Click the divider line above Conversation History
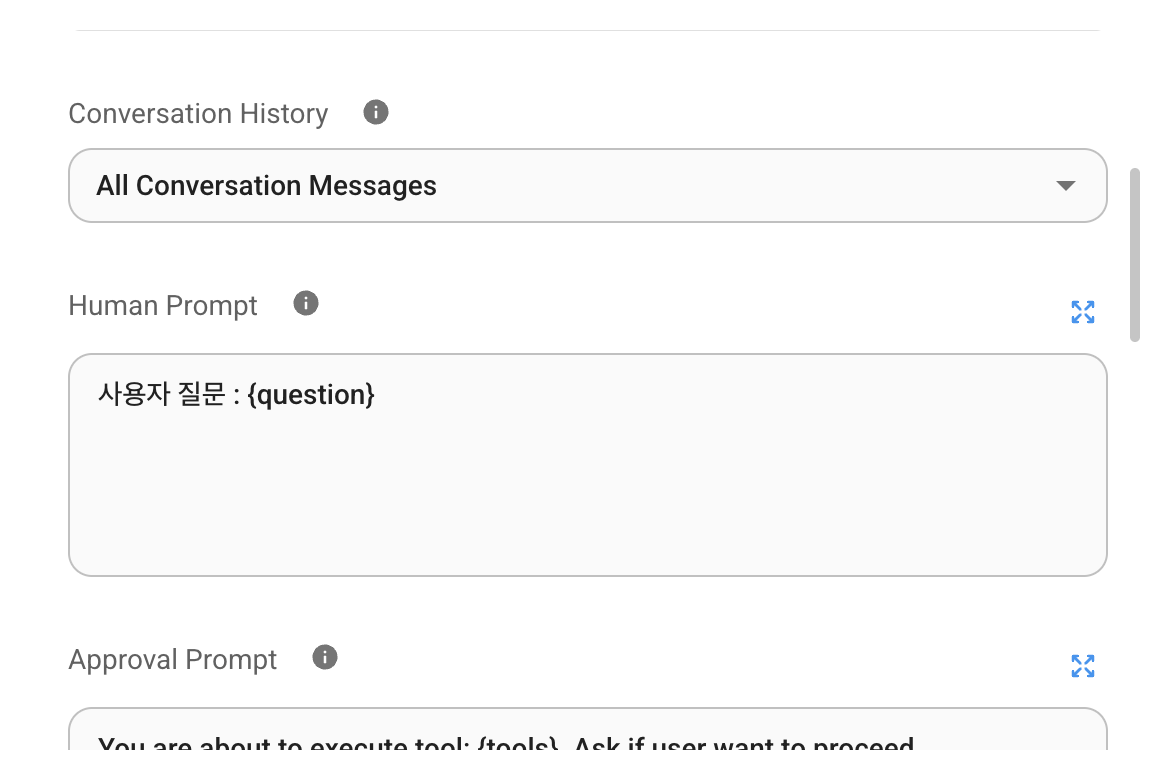The image size is (1170, 782). point(587,31)
